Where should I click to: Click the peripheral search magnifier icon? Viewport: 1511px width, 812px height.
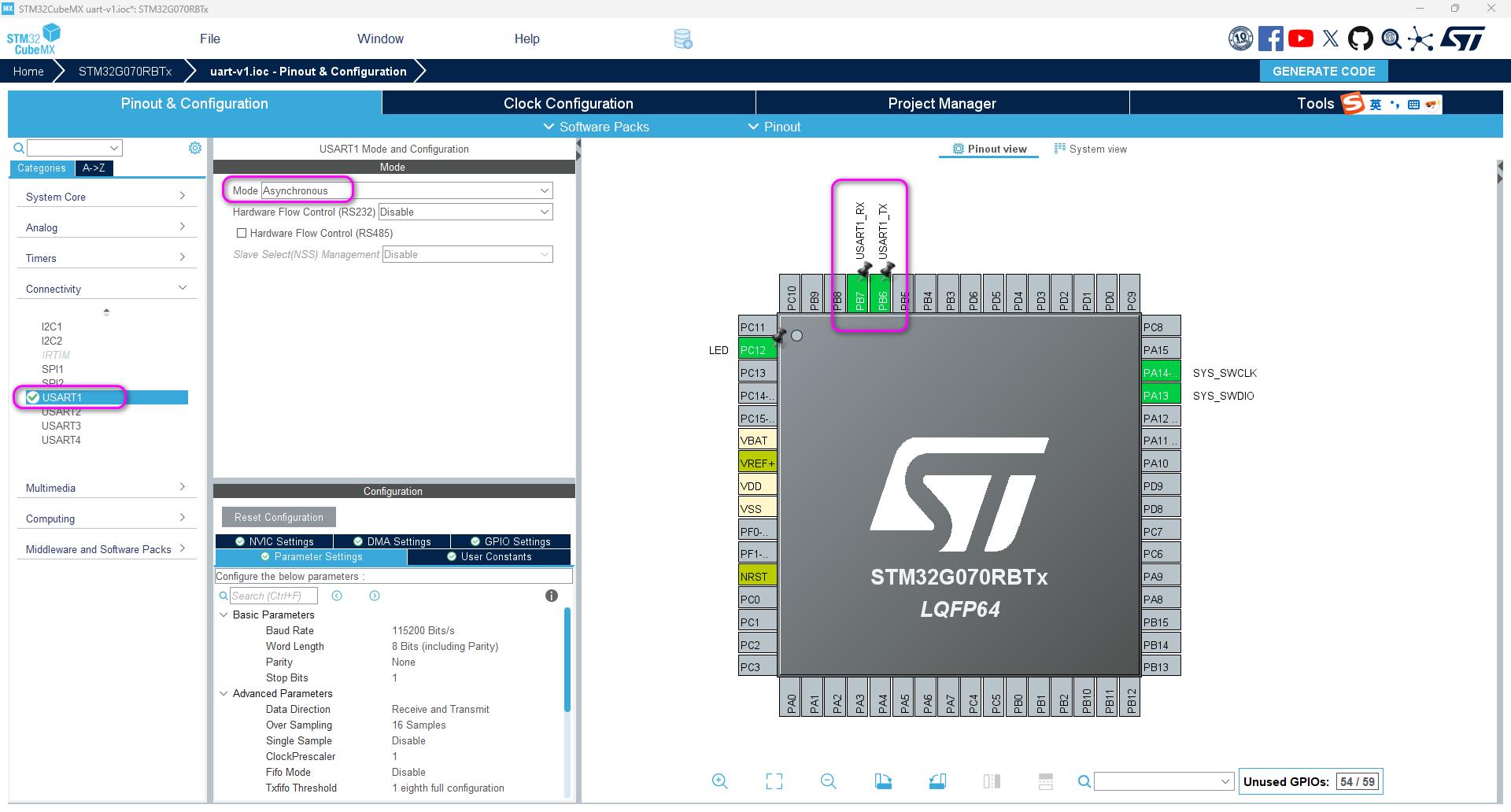pyautogui.click(x=19, y=148)
